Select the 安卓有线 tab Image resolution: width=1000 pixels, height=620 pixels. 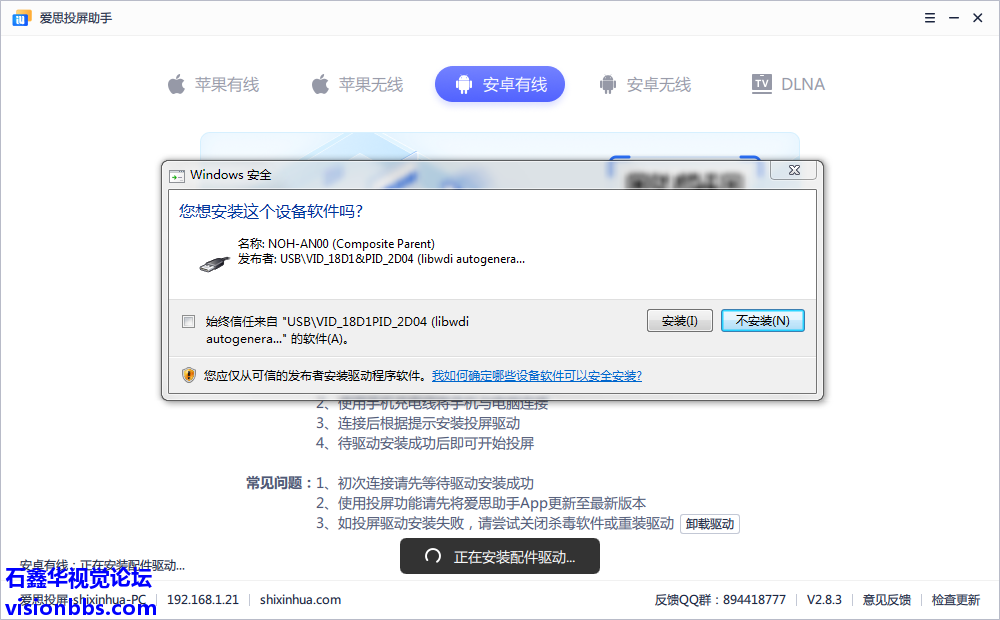(500, 84)
